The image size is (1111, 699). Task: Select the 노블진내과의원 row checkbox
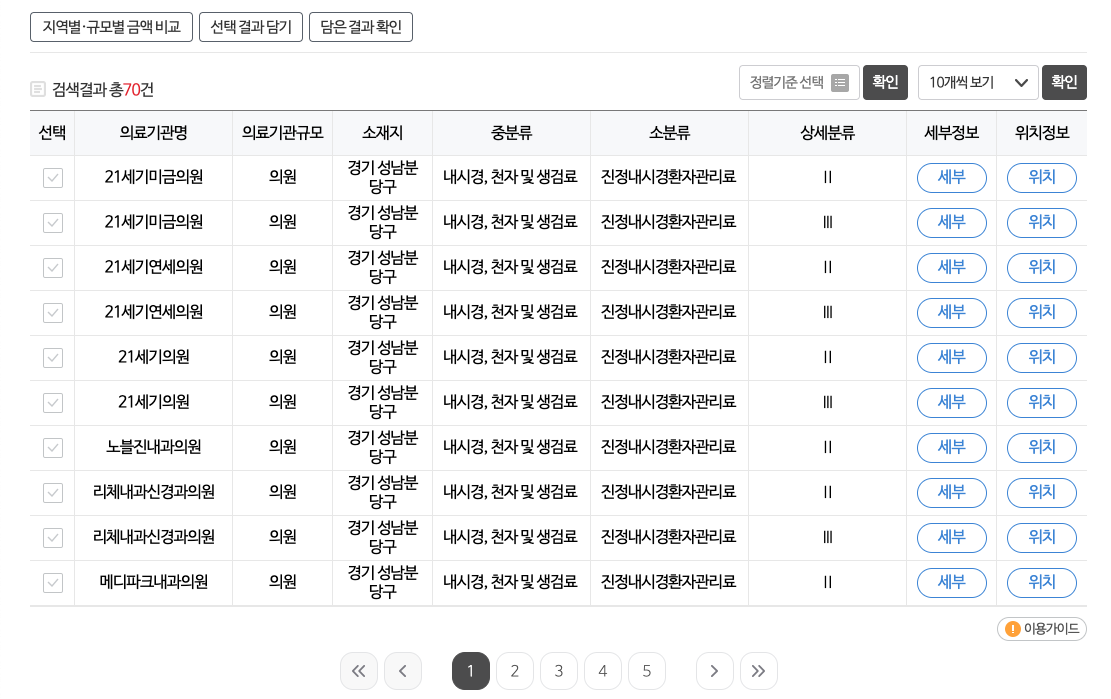(52, 447)
